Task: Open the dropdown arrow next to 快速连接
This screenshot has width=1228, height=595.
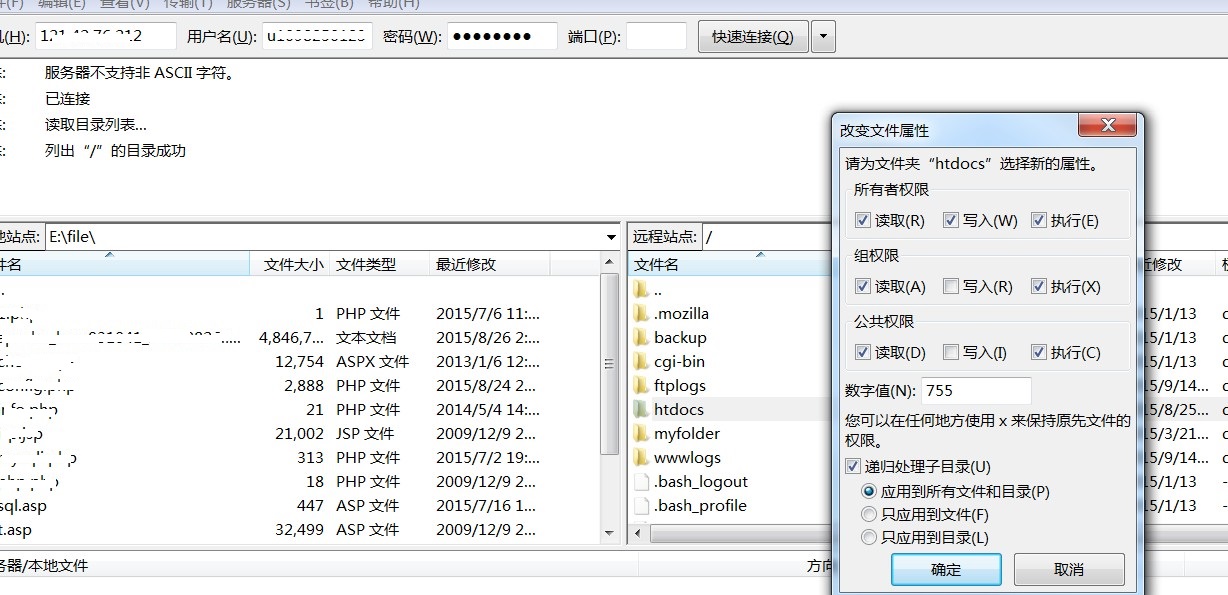Action: (x=823, y=38)
